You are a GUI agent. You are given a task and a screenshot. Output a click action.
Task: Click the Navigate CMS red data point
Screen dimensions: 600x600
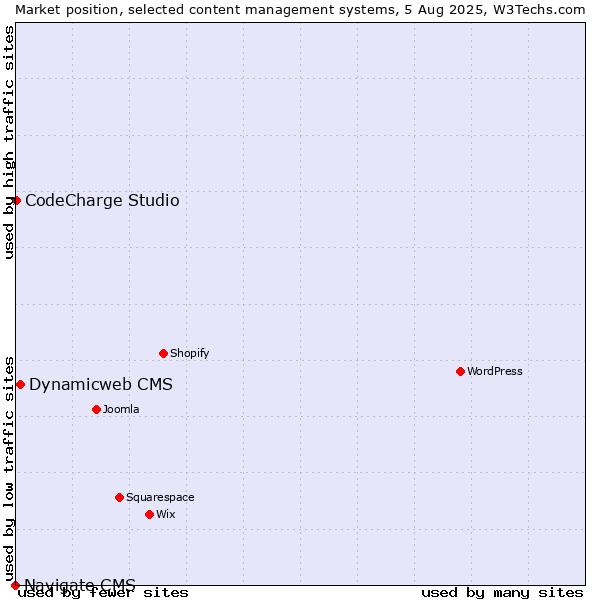click(15, 585)
